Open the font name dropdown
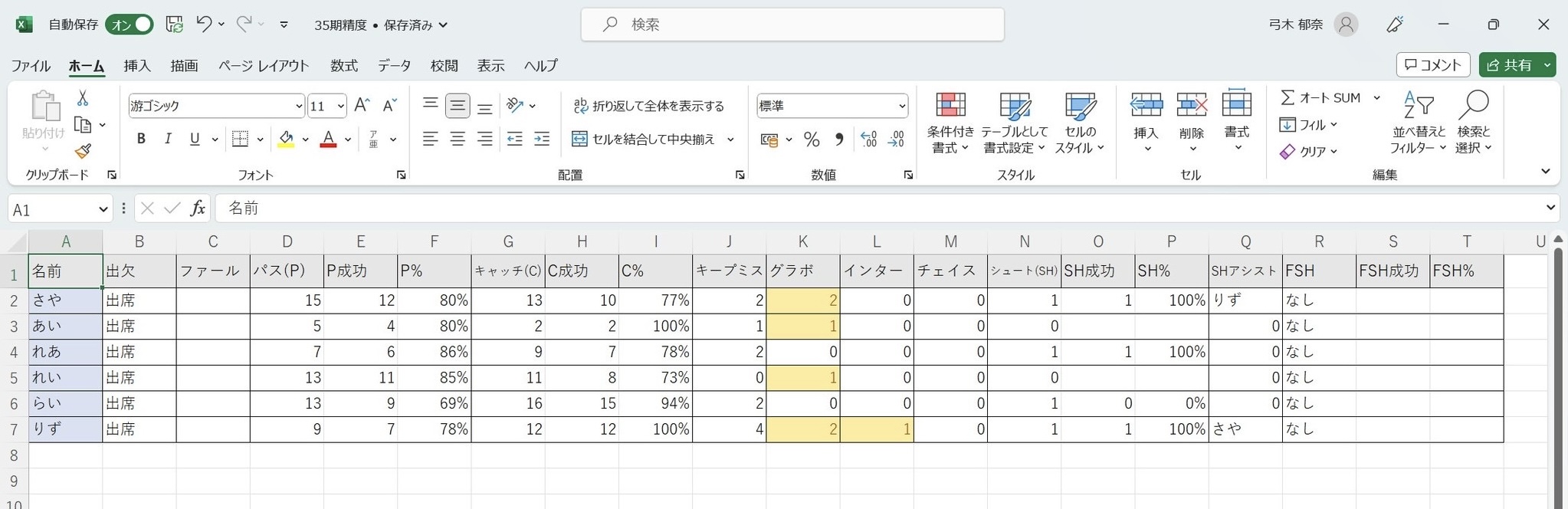Image resolution: width=1568 pixels, height=509 pixels. [x=299, y=107]
